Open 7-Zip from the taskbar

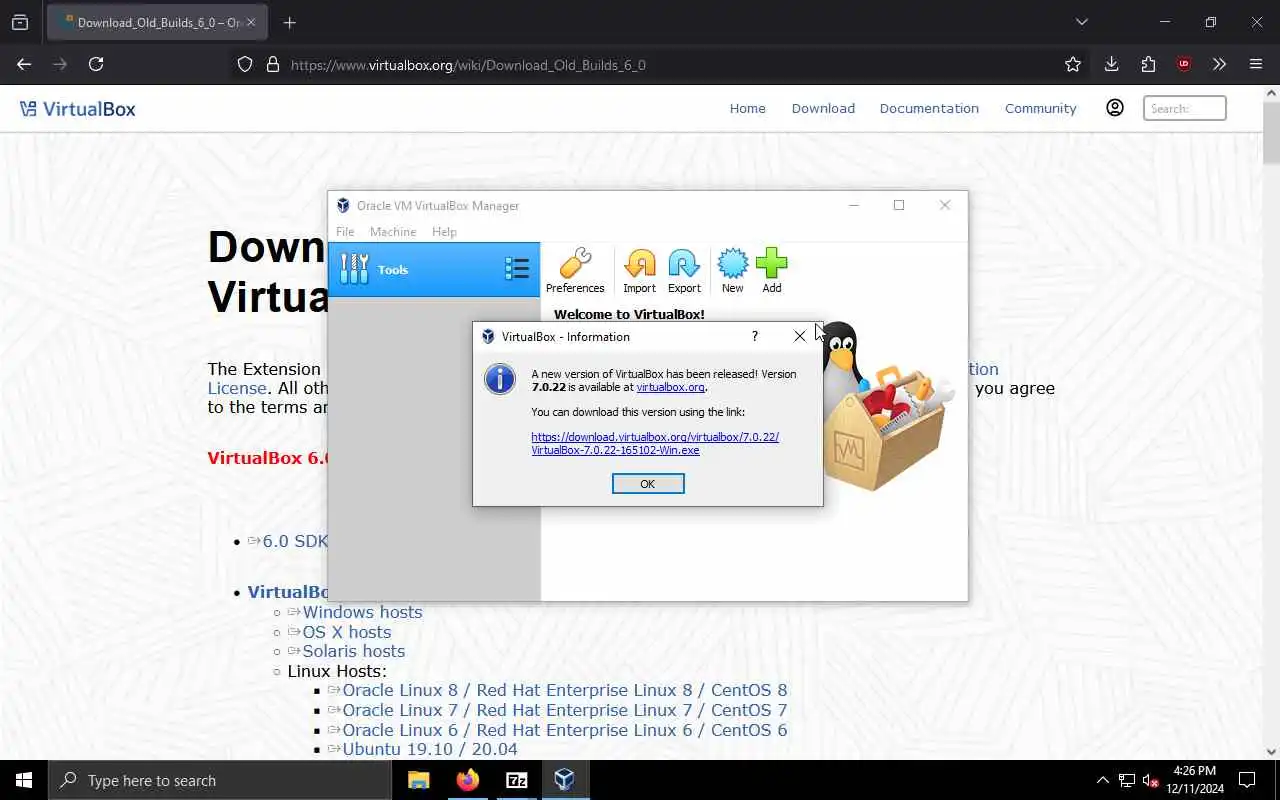pyautogui.click(x=517, y=780)
